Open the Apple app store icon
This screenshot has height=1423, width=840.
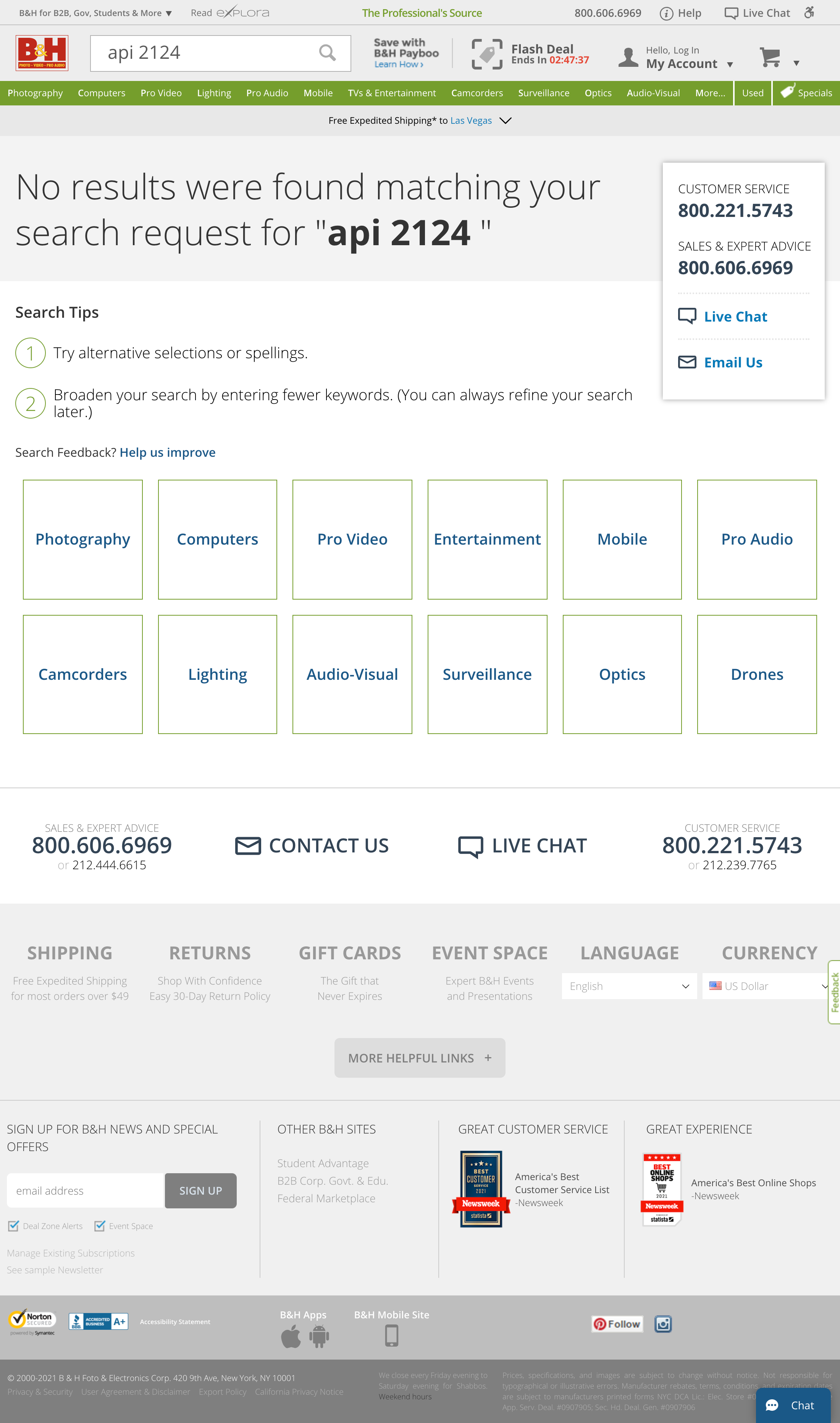[291, 1337]
